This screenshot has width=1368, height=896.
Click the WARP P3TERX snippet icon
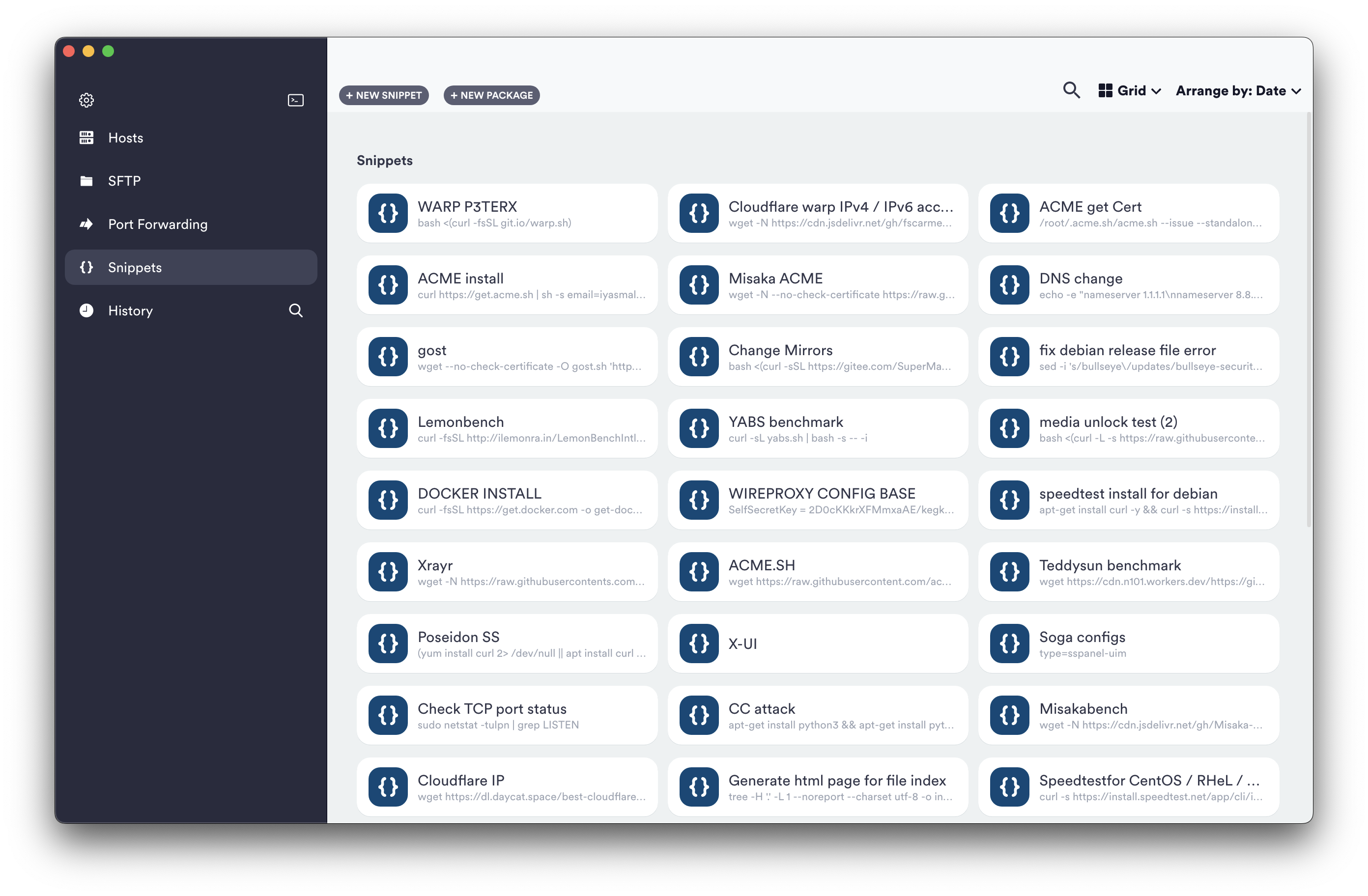[x=388, y=213]
